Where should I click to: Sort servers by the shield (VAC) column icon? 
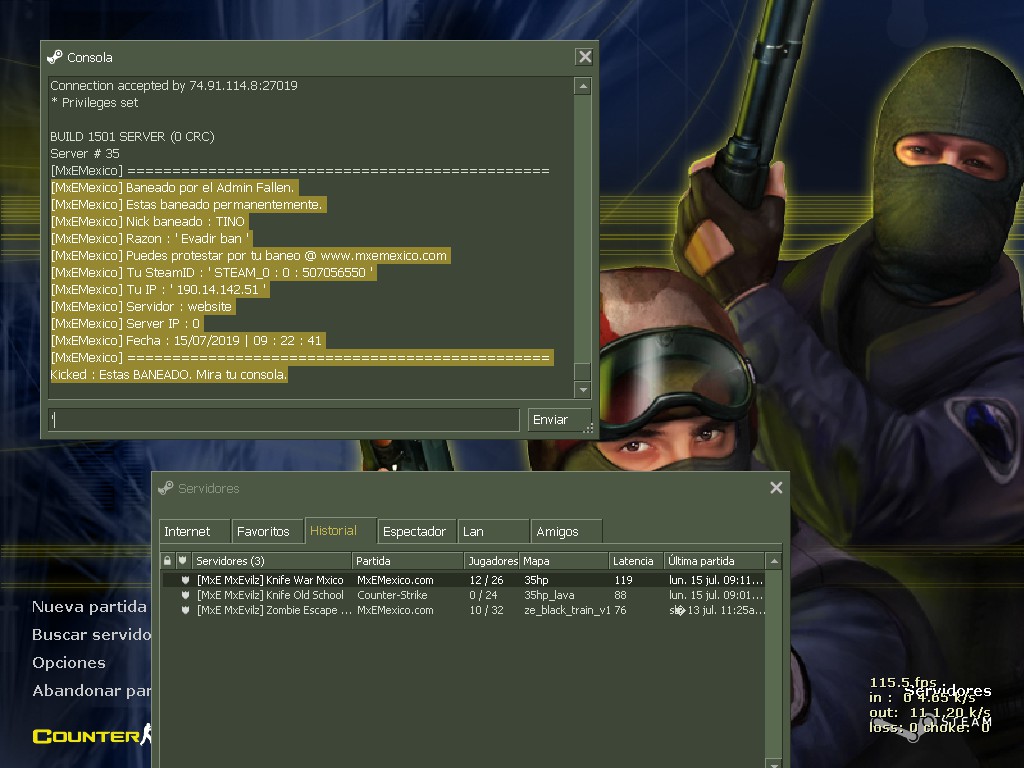(x=182, y=560)
